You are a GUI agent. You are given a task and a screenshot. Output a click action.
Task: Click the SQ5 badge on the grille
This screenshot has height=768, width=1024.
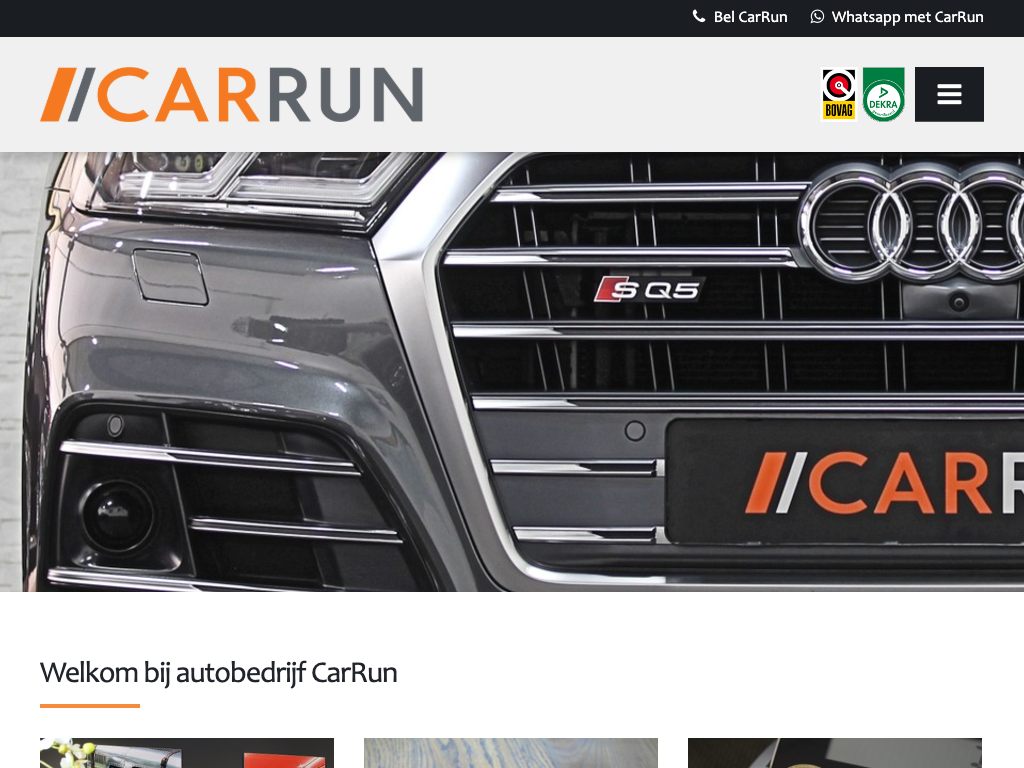649,290
